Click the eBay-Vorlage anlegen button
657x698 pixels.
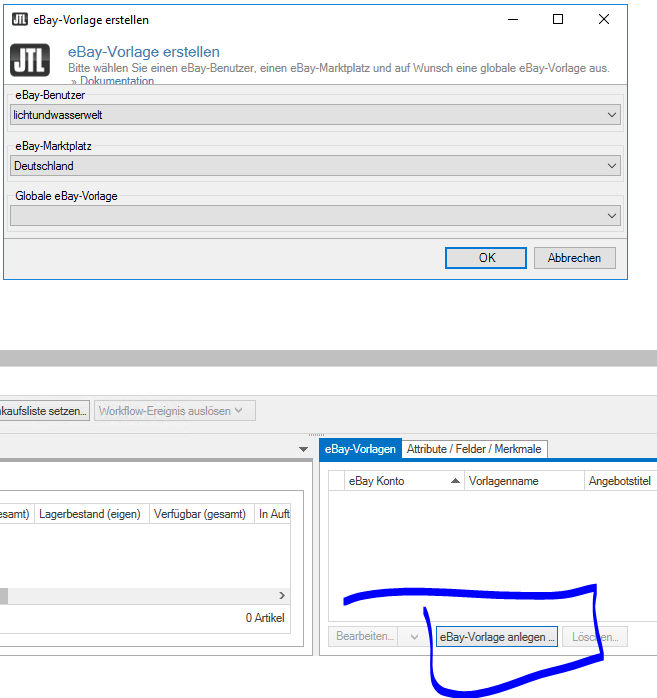pyautogui.click(x=497, y=637)
